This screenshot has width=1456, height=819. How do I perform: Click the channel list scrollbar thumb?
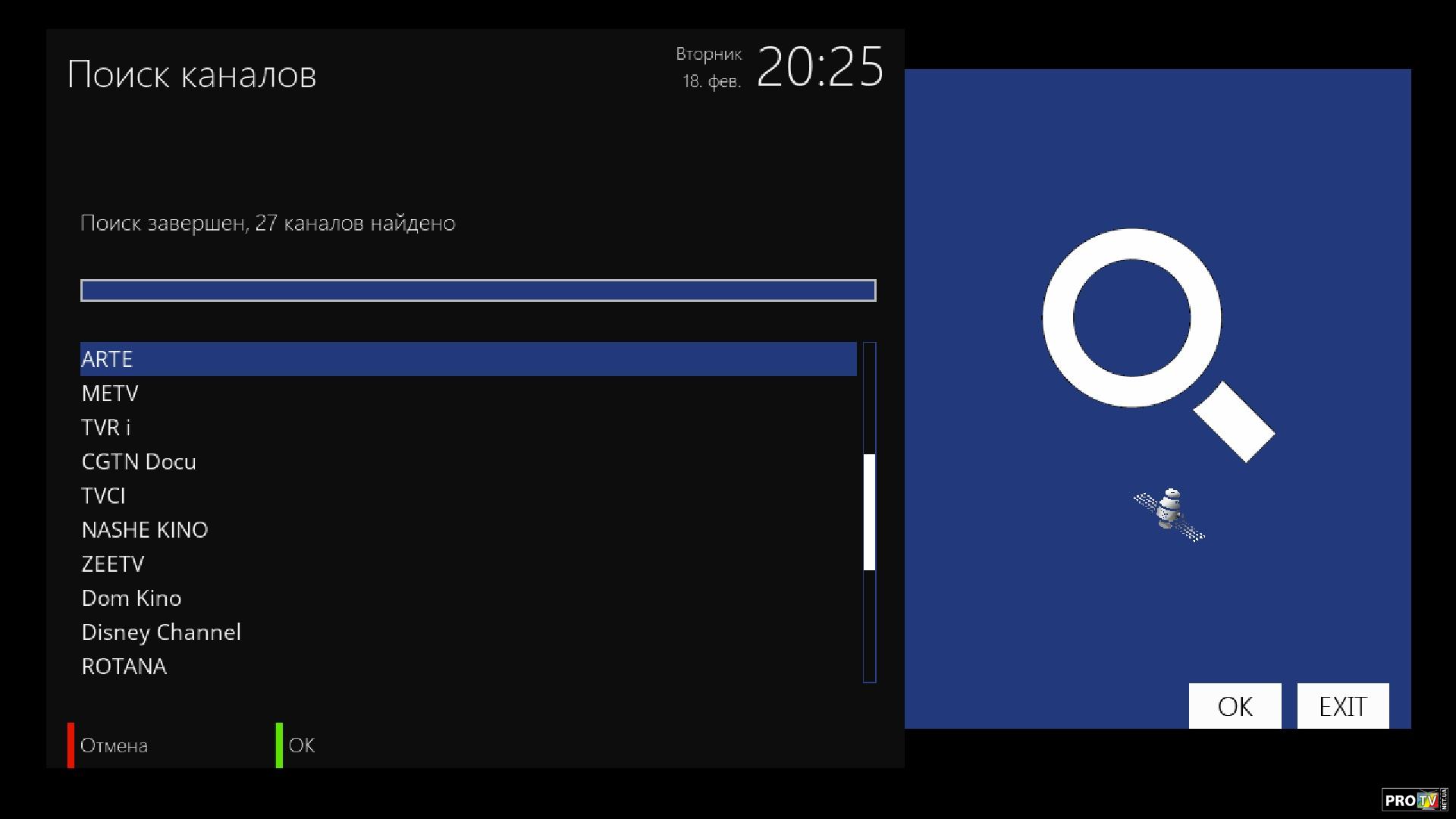(x=869, y=512)
